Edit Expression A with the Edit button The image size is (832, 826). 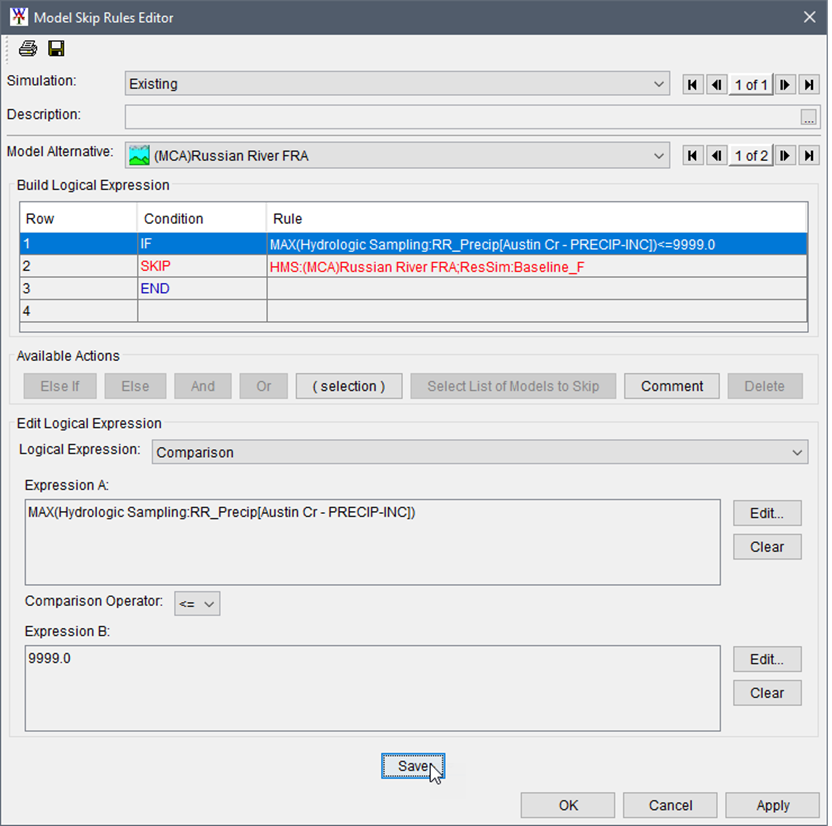coord(767,513)
